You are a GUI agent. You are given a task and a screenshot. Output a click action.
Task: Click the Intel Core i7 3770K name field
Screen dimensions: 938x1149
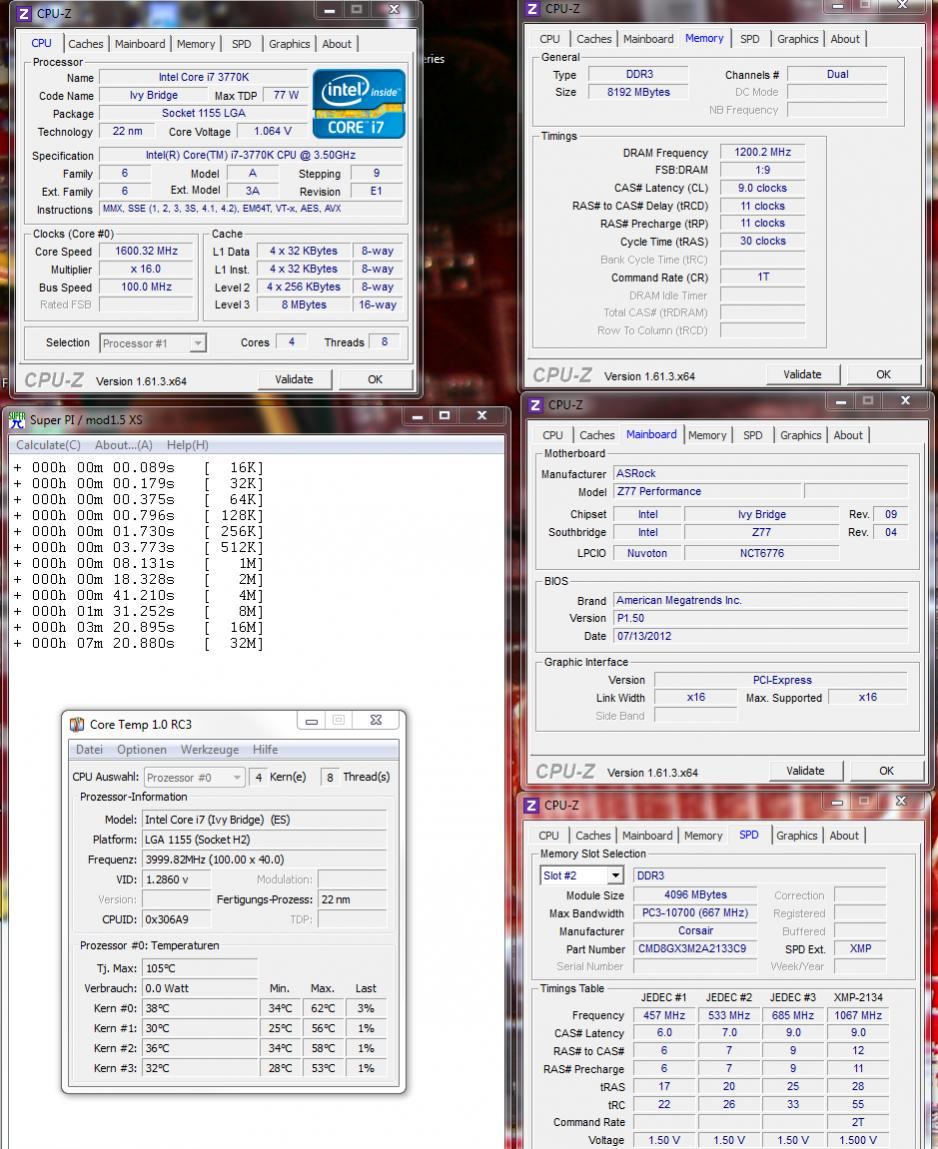click(x=203, y=77)
